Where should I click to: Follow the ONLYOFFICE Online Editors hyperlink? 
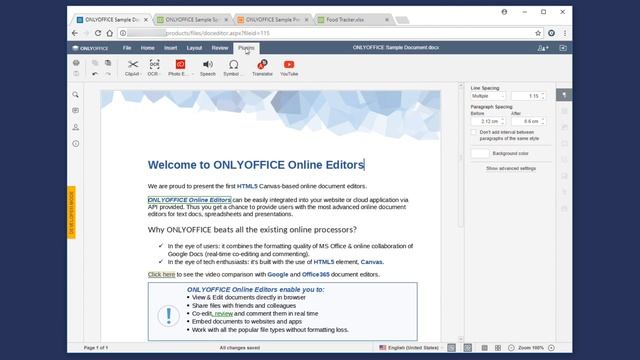189,200
